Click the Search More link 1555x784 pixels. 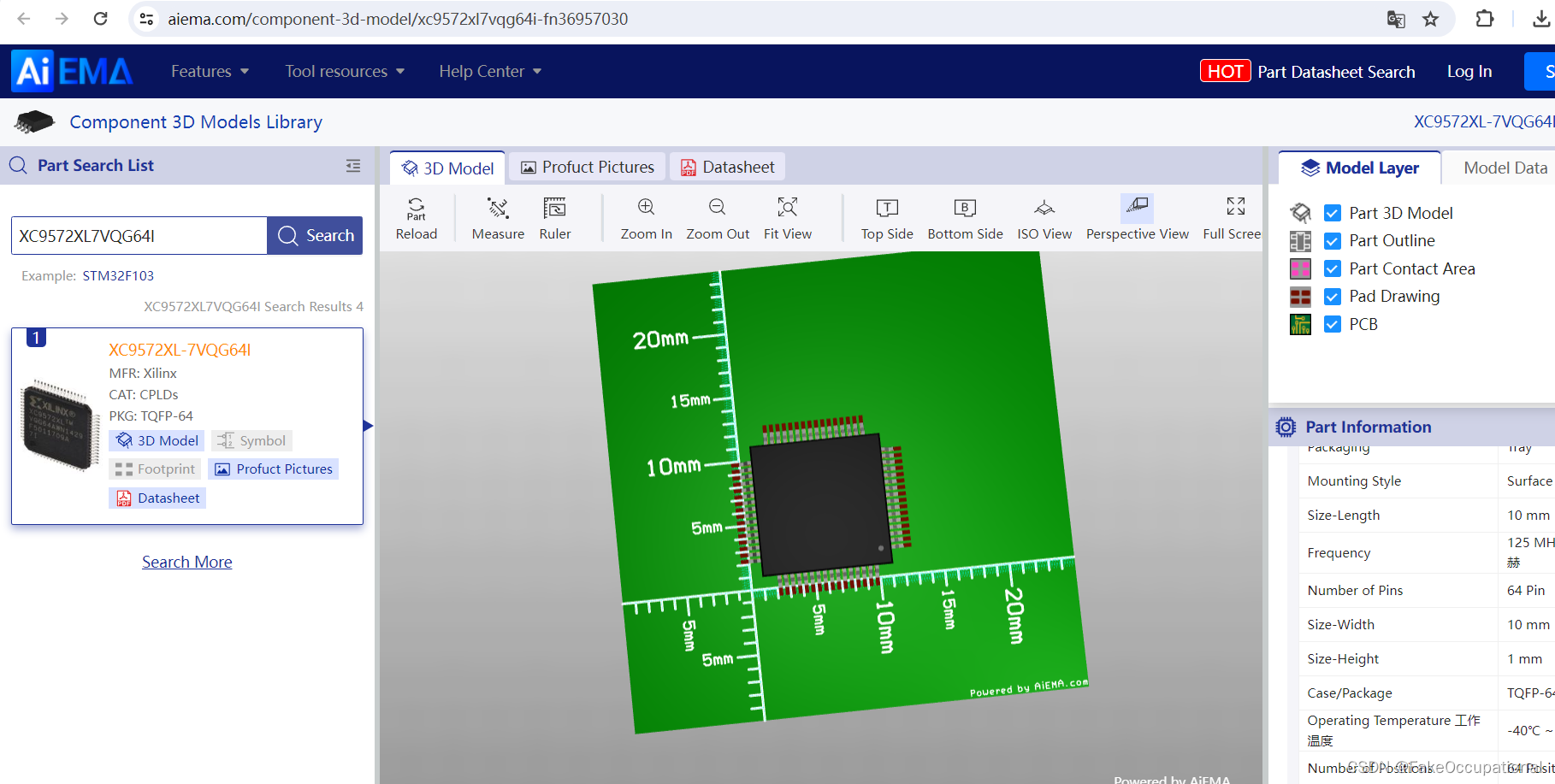pyautogui.click(x=187, y=562)
